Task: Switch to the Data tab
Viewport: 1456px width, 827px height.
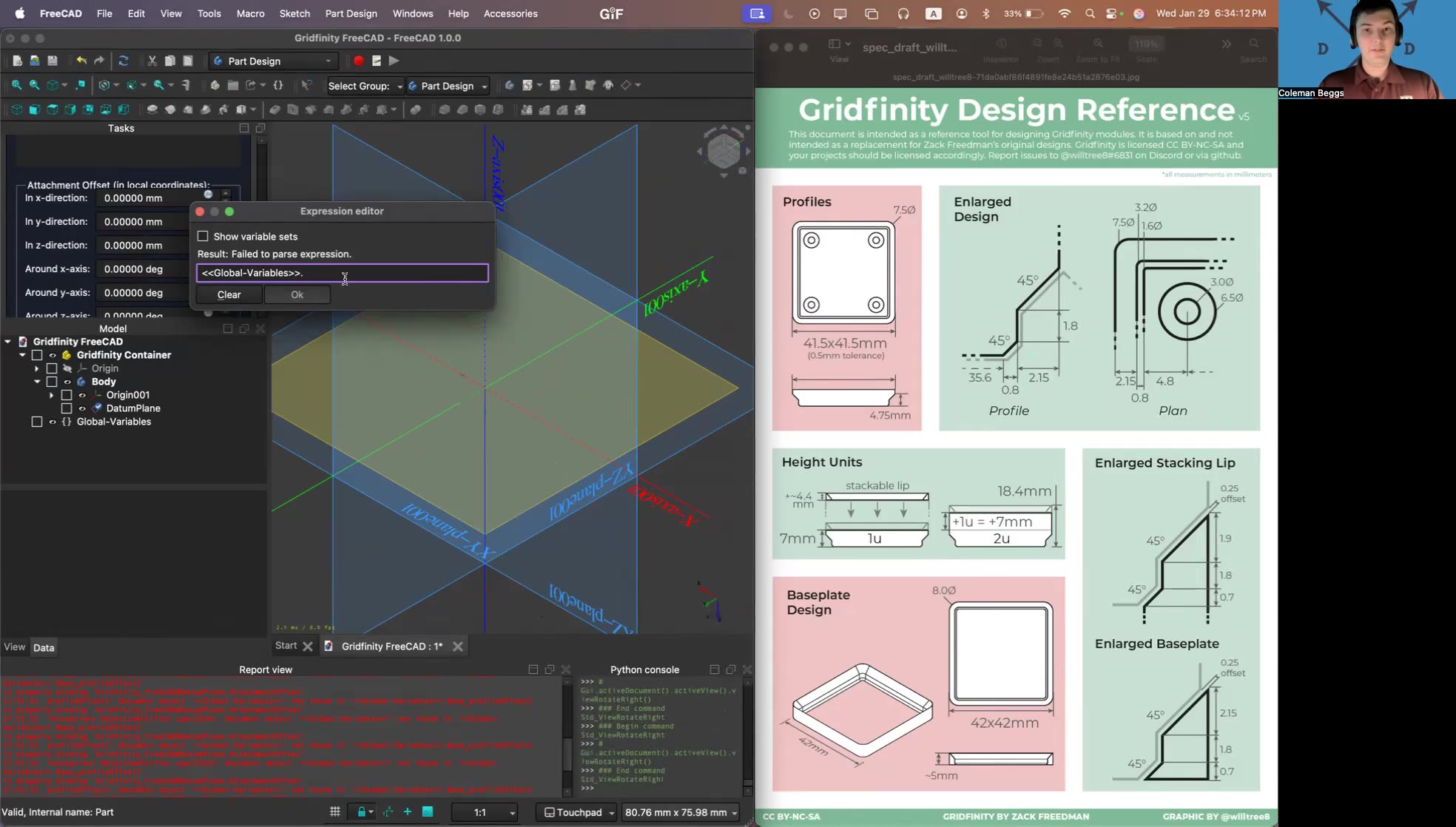Action: pyautogui.click(x=44, y=647)
